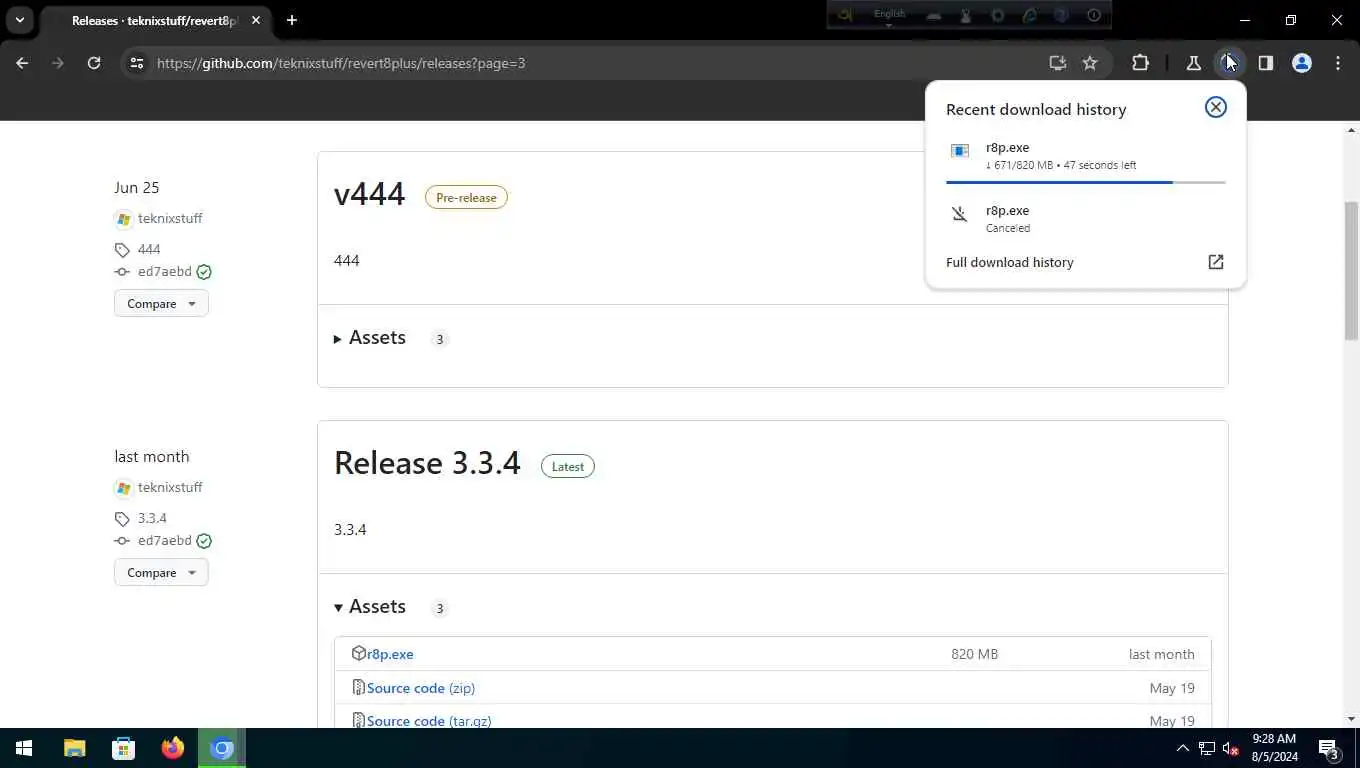Show hidden system tray icons

coord(1182,748)
